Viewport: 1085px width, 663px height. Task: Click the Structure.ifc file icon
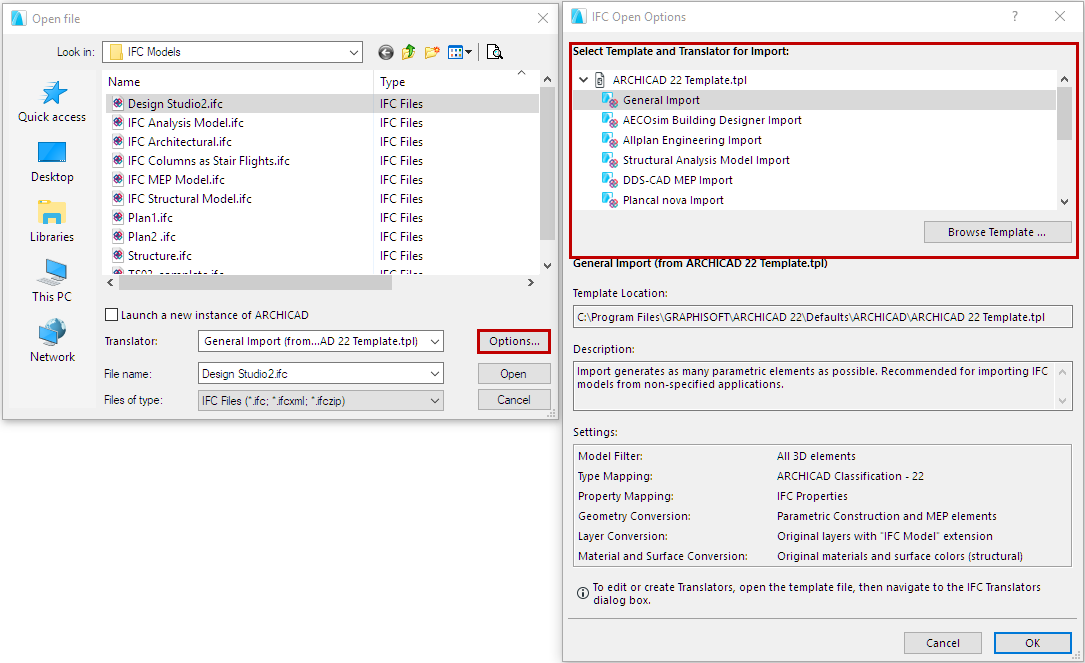click(x=118, y=255)
